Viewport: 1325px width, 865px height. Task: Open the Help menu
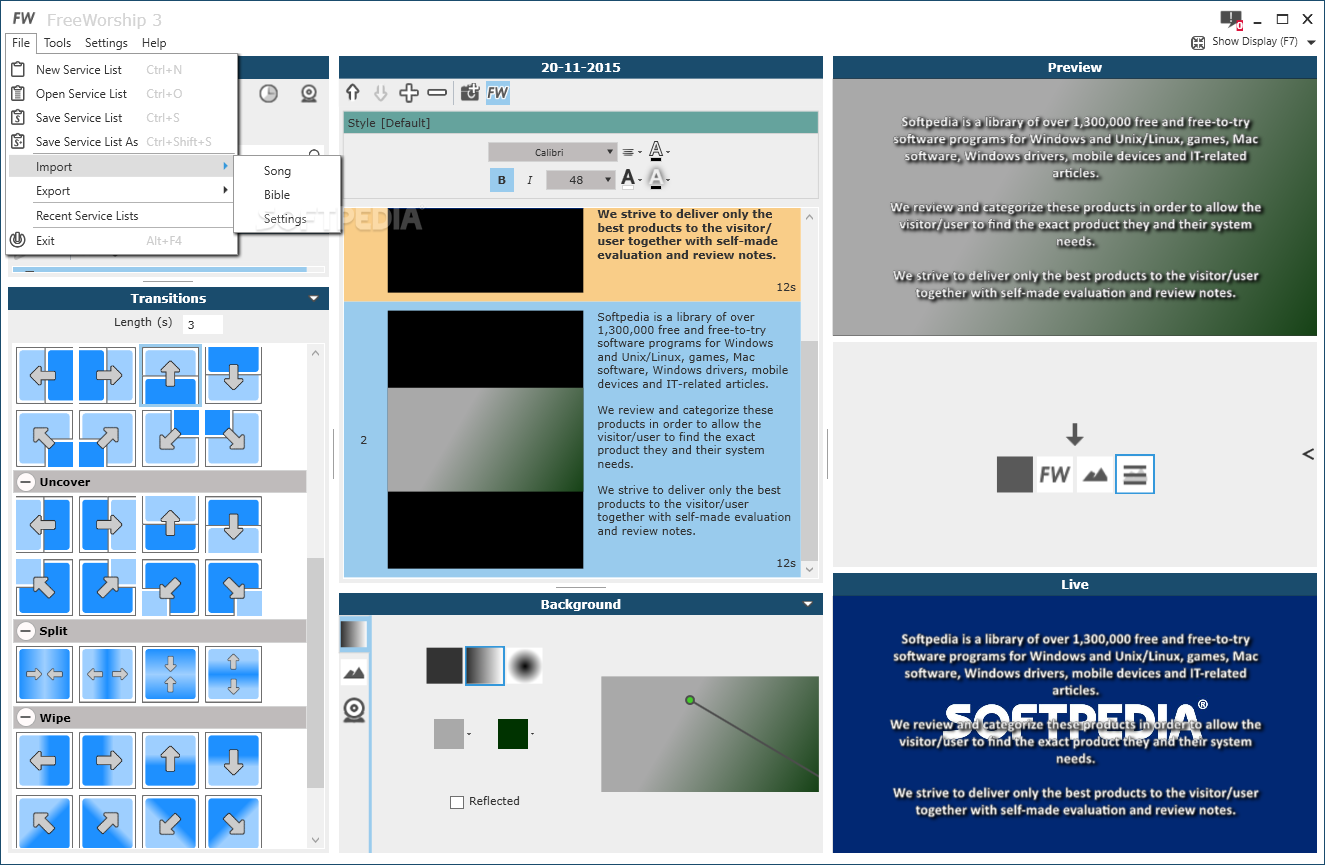coord(154,43)
